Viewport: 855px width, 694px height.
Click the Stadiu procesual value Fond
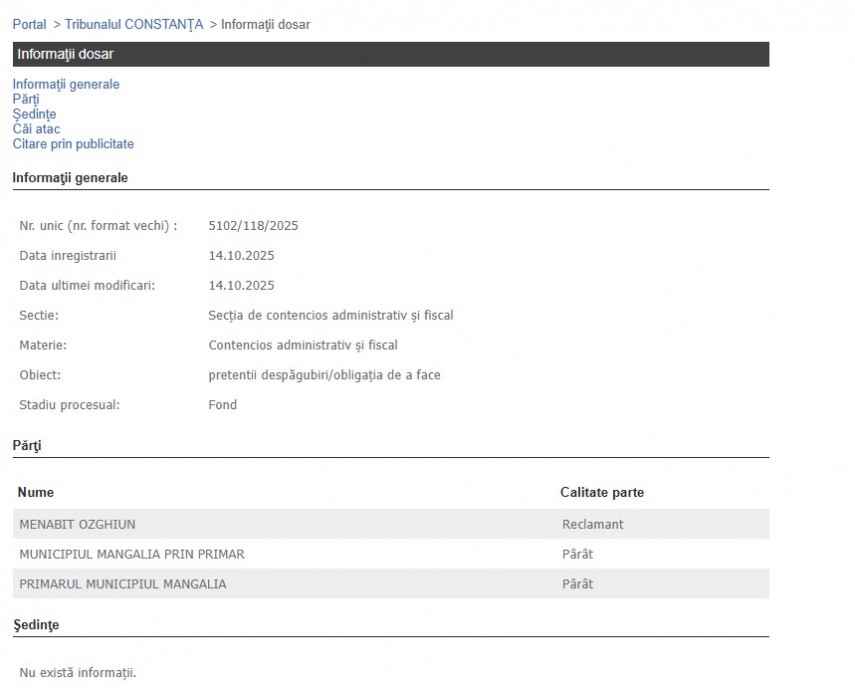click(x=223, y=405)
